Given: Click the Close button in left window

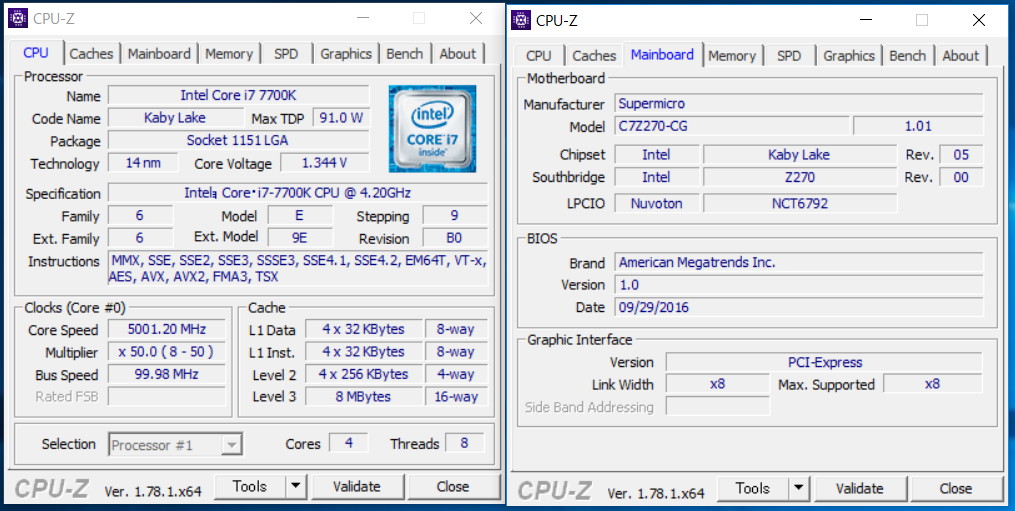Looking at the screenshot, I should click(452, 486).
